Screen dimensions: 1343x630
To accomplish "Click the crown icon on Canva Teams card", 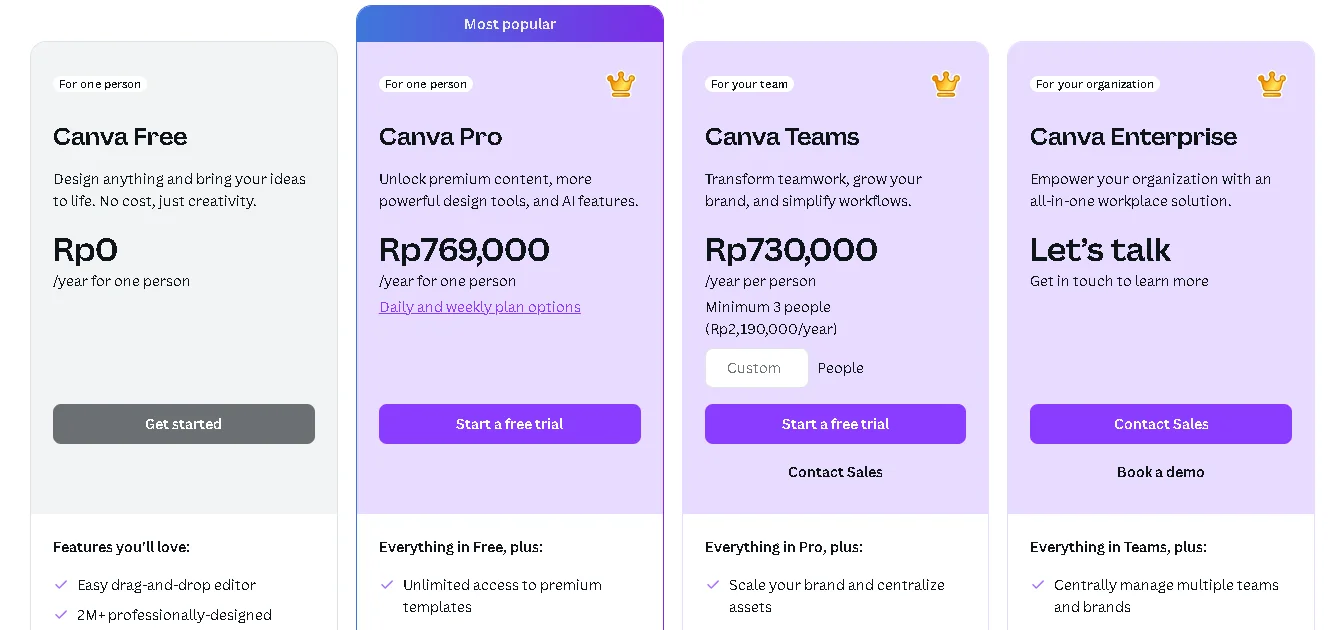I will [x=946, y=84].
